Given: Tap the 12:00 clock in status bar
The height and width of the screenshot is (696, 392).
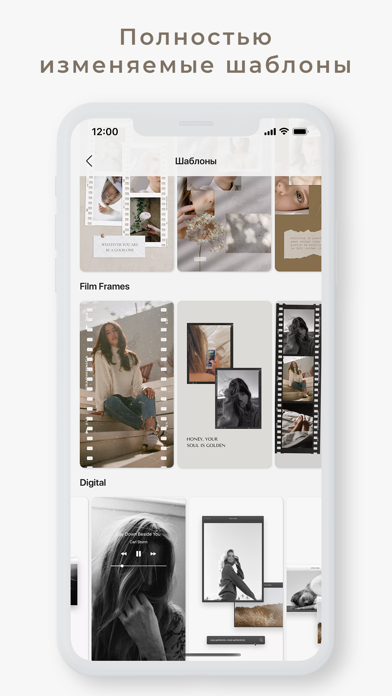Looking at the screenshot, I should pyautogui.click(x=105, y=131).
